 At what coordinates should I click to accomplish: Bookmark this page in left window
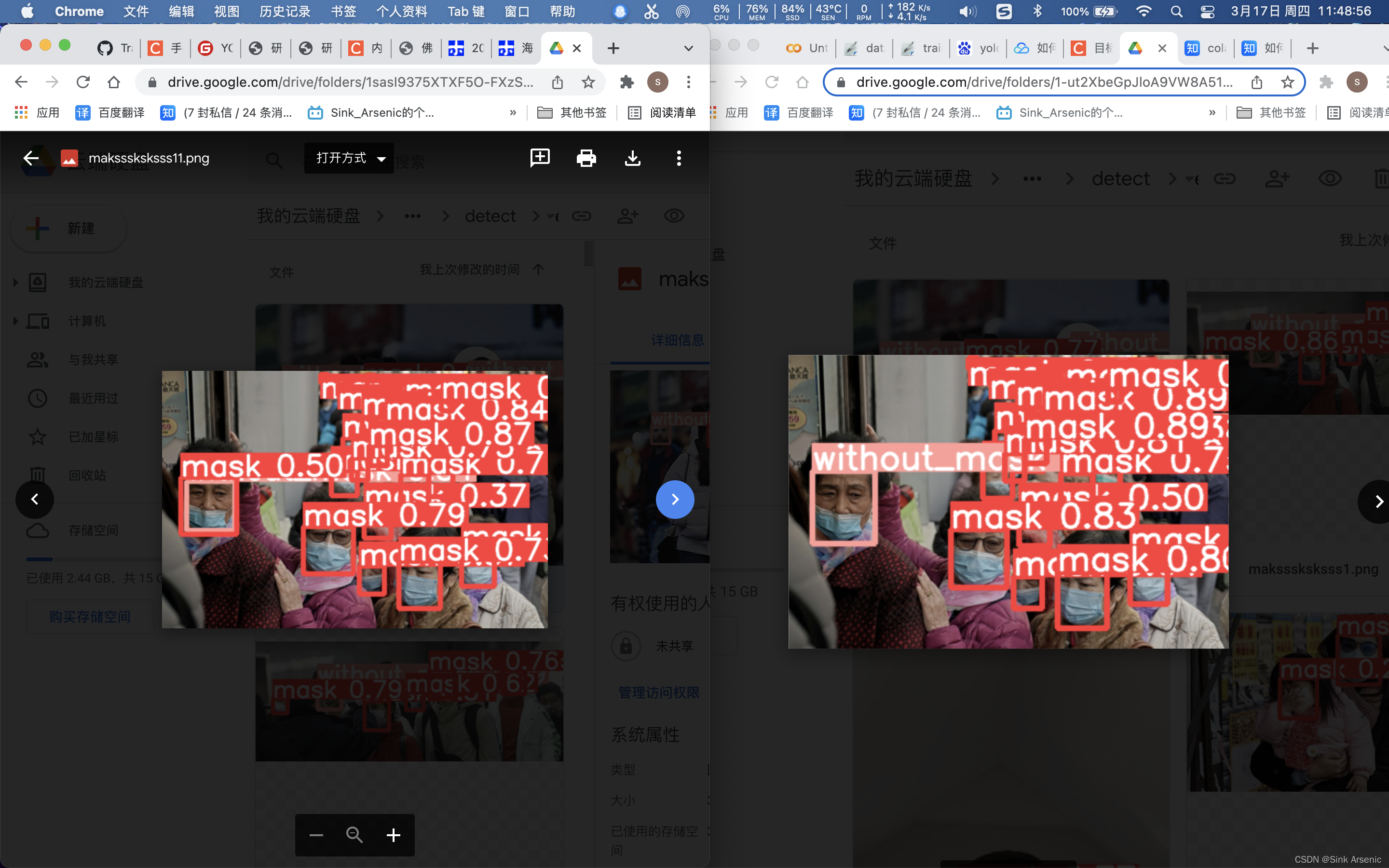pos(588,82)
